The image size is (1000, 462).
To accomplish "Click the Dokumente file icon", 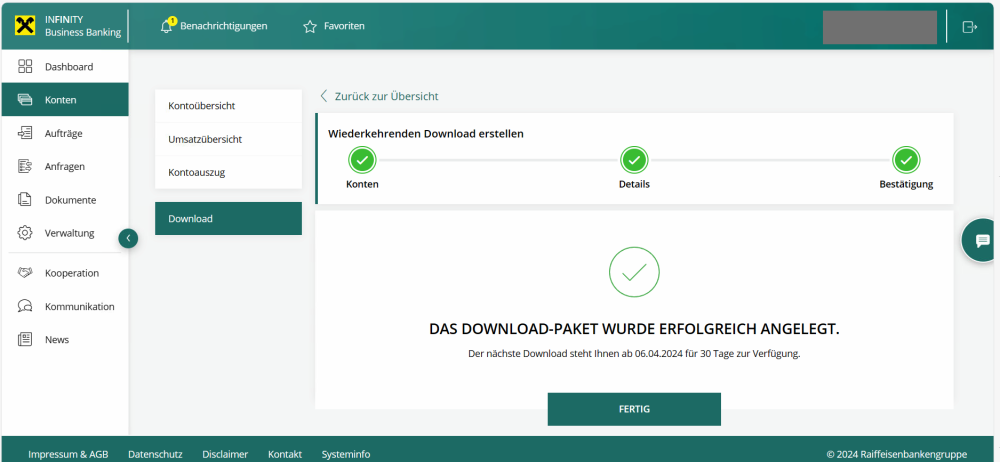I will pyautogui.click(x=25, y=200).
